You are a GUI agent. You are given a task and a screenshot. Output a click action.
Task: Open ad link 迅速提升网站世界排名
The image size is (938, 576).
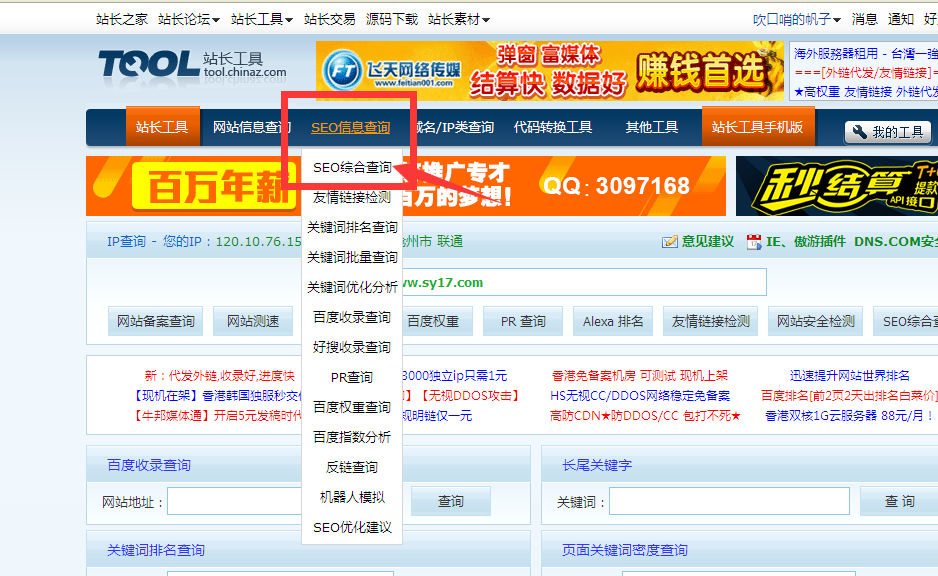click(x=849, y=376)
